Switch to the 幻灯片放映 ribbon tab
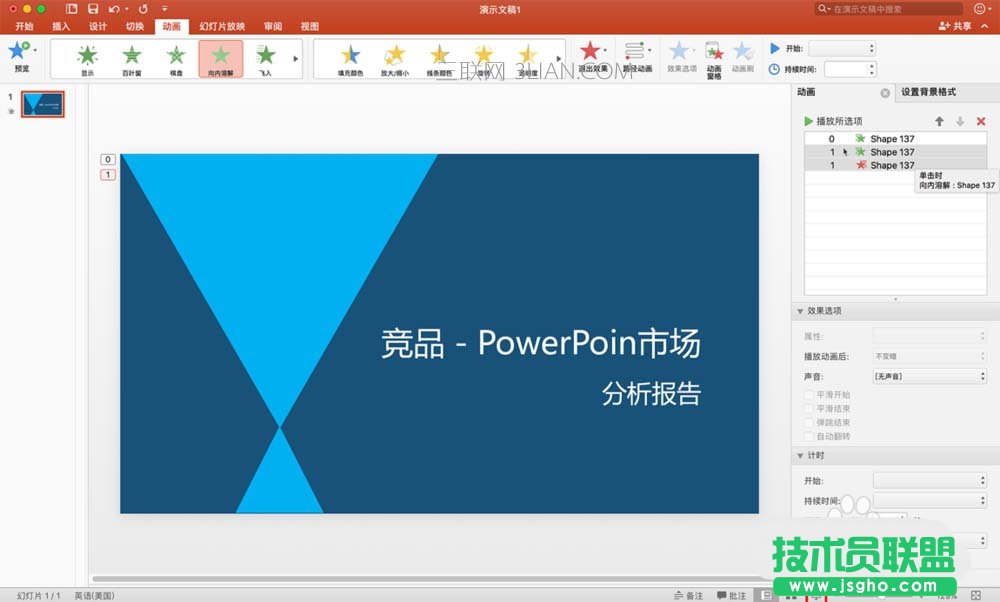 tap(222, 26)
